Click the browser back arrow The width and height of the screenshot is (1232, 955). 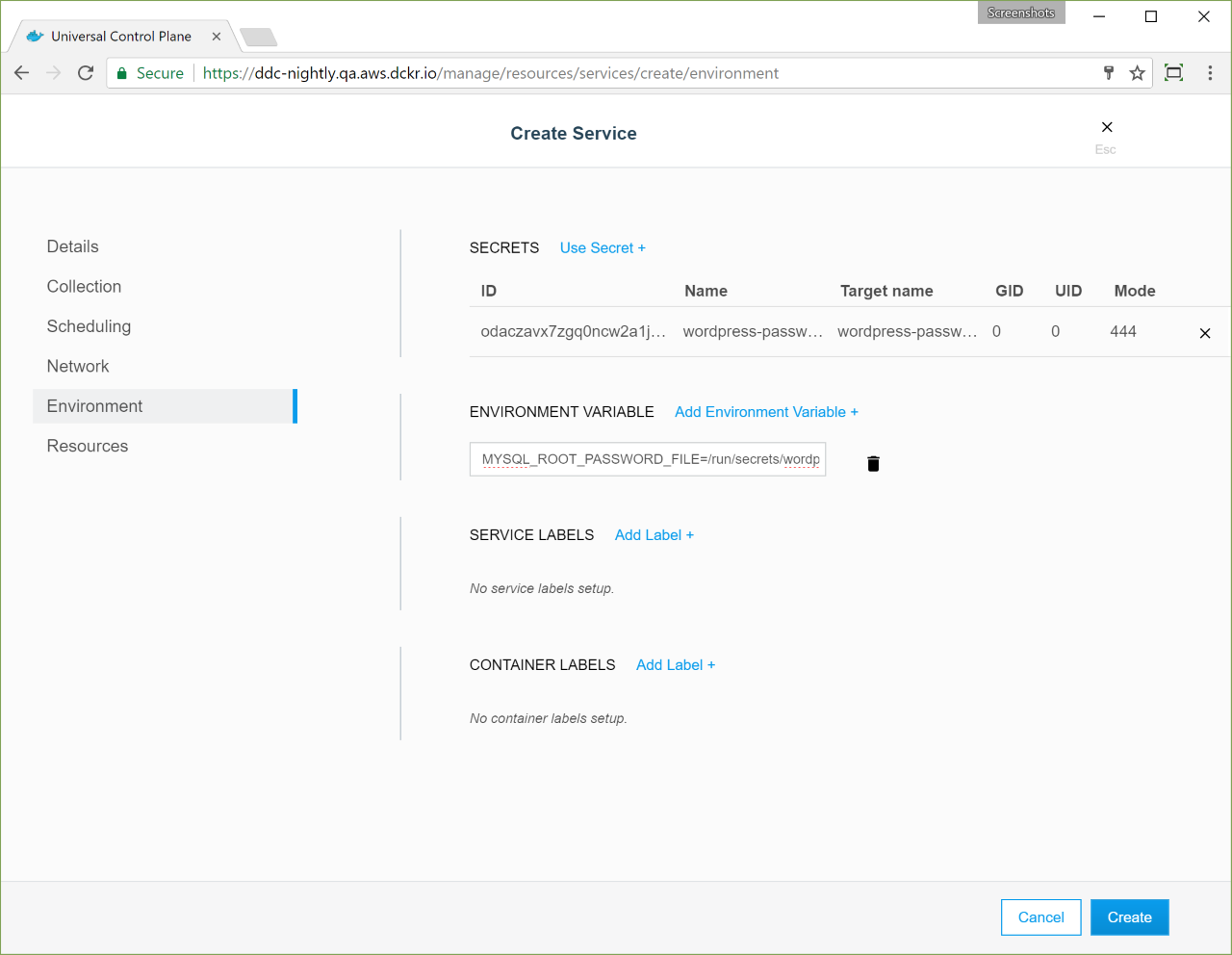(x=22, y=73)
